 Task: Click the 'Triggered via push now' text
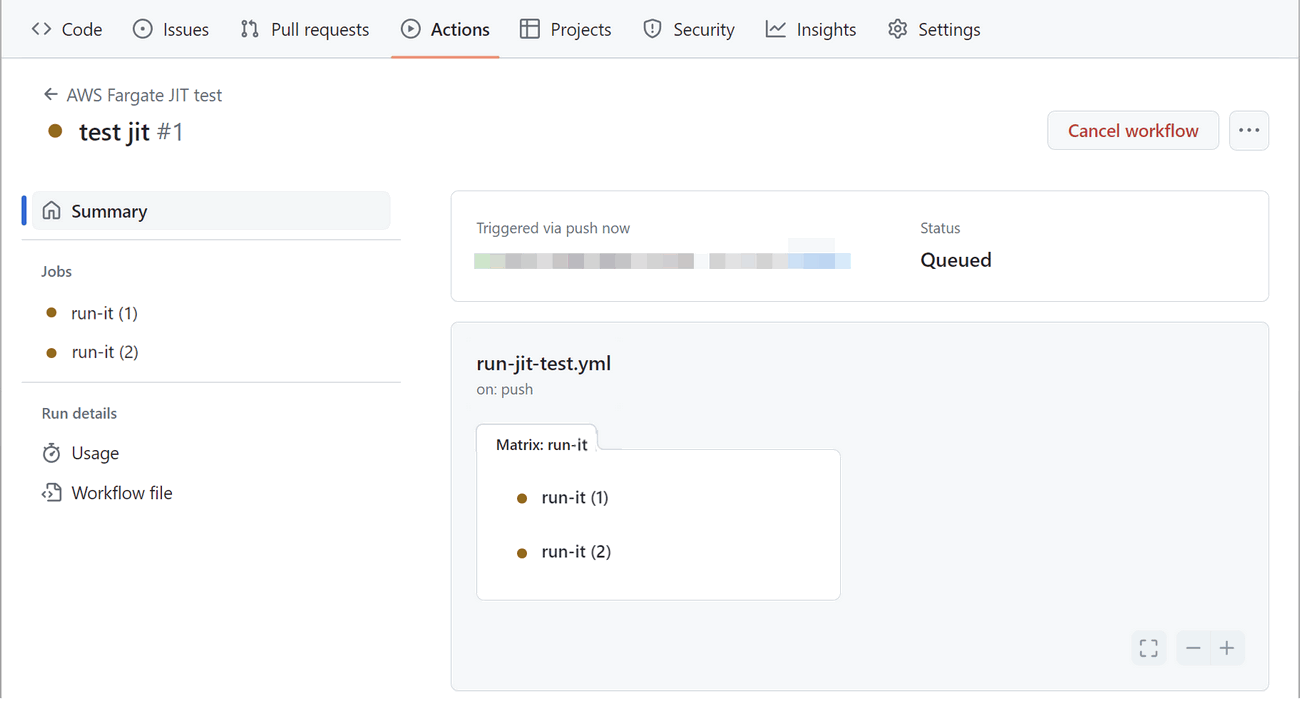click(553, 228)
